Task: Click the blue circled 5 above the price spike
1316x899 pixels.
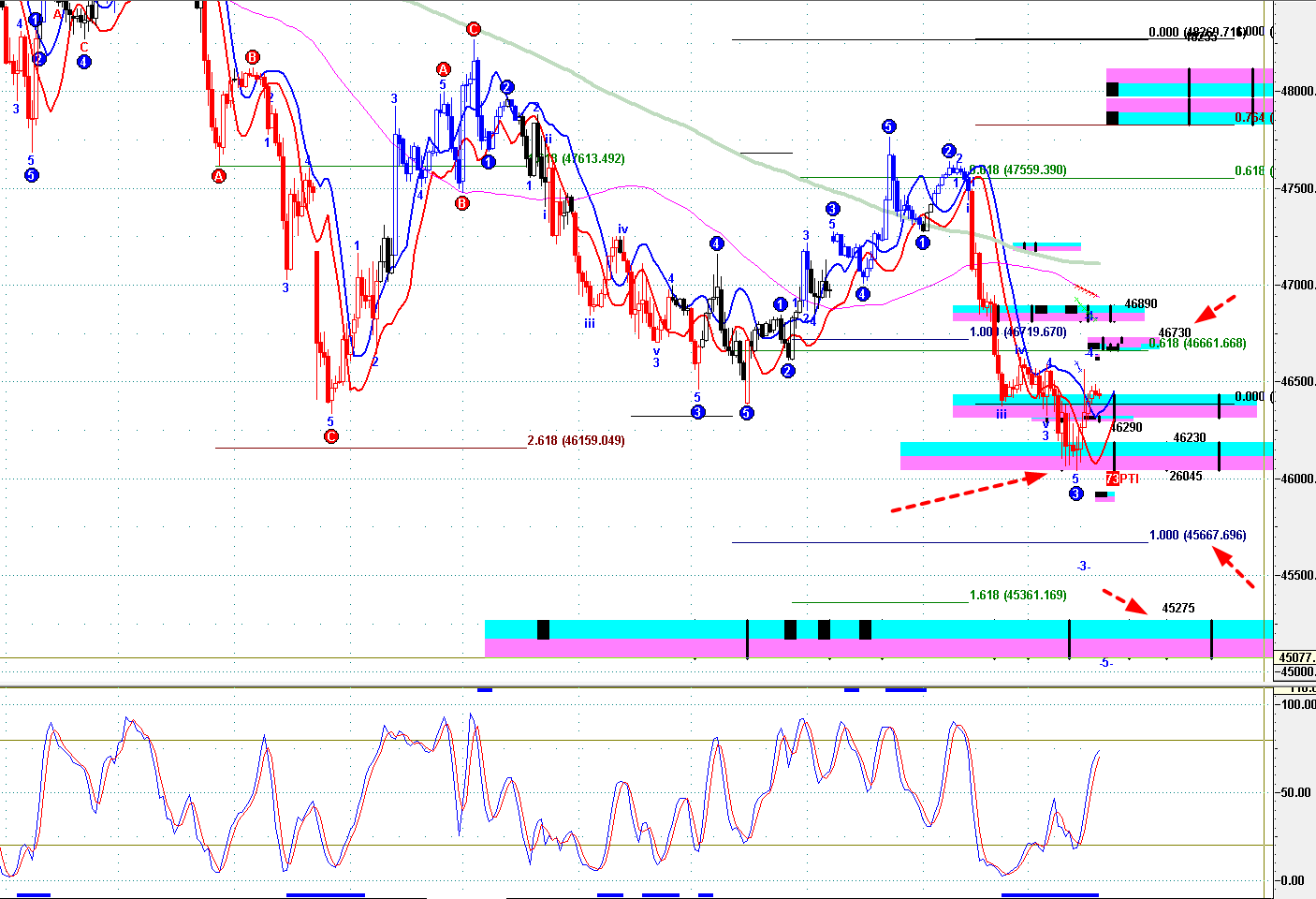Action: [888, 126]
